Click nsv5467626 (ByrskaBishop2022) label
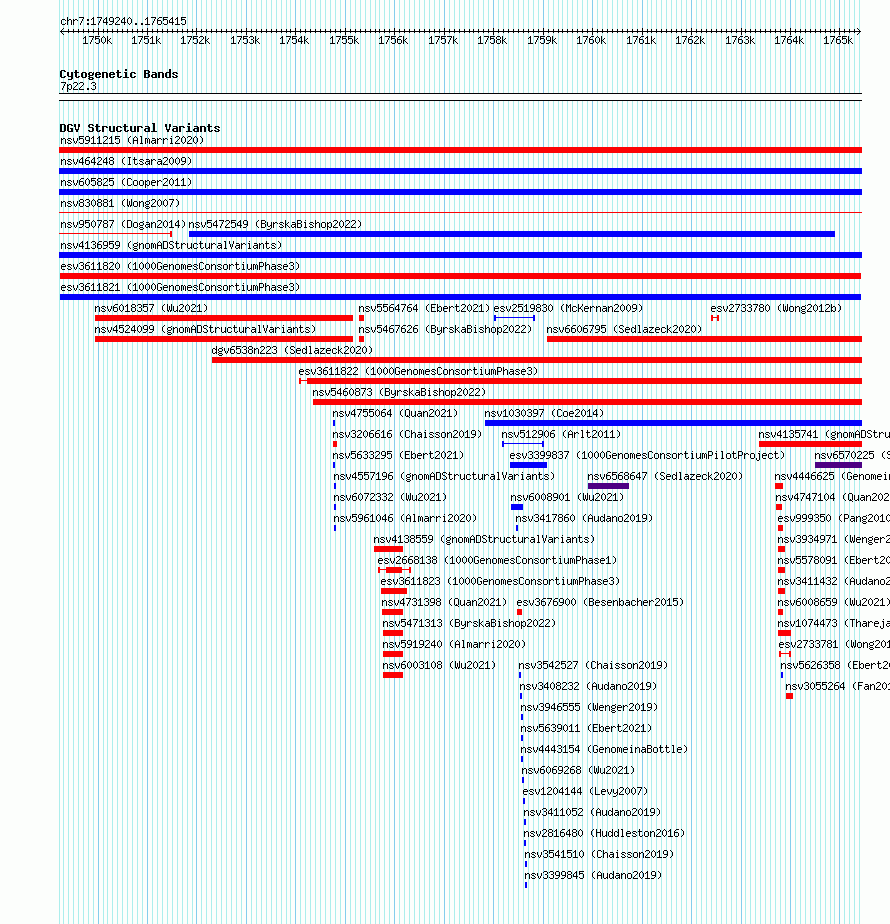Screen dimensions: 890x924 click(x=445, y=329)
